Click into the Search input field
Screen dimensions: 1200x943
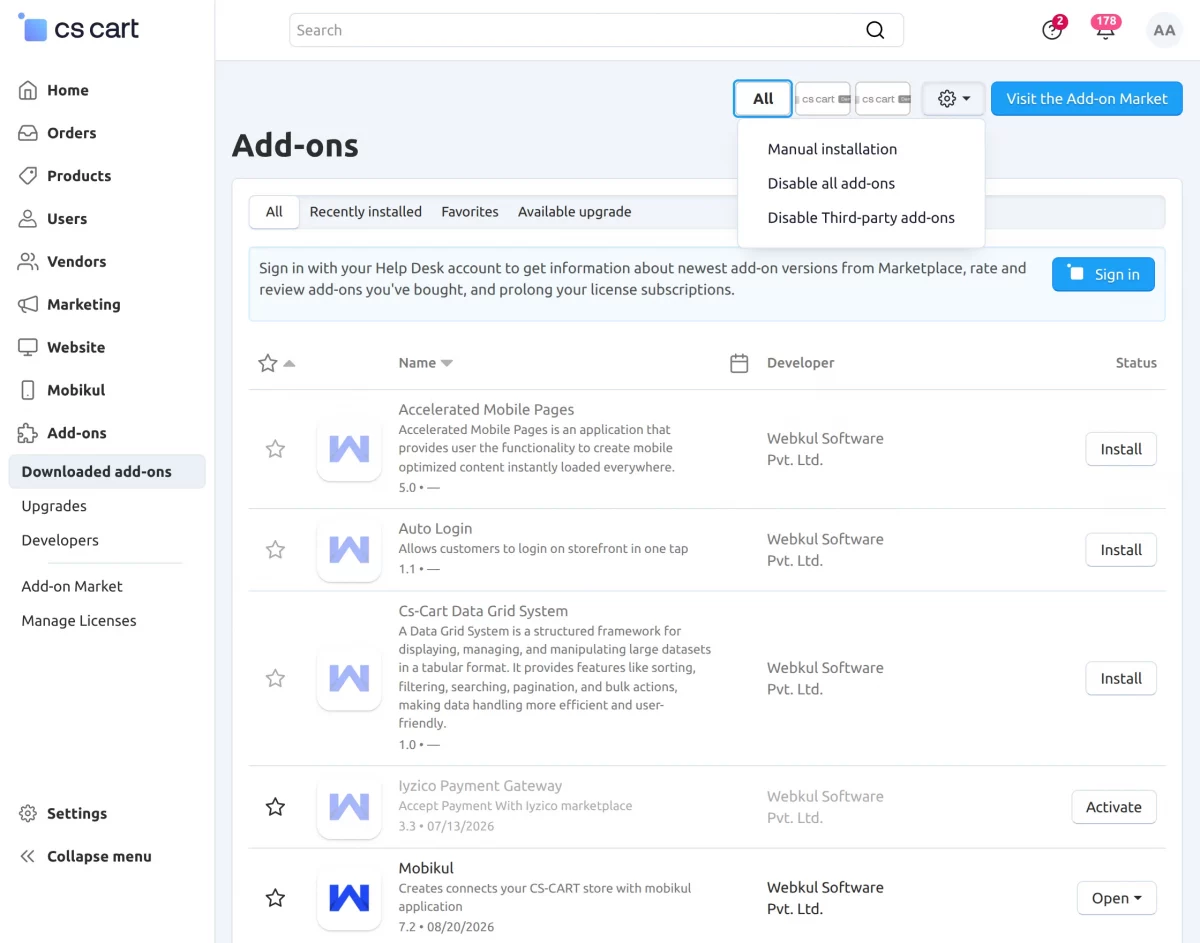(x=596, y=30)
